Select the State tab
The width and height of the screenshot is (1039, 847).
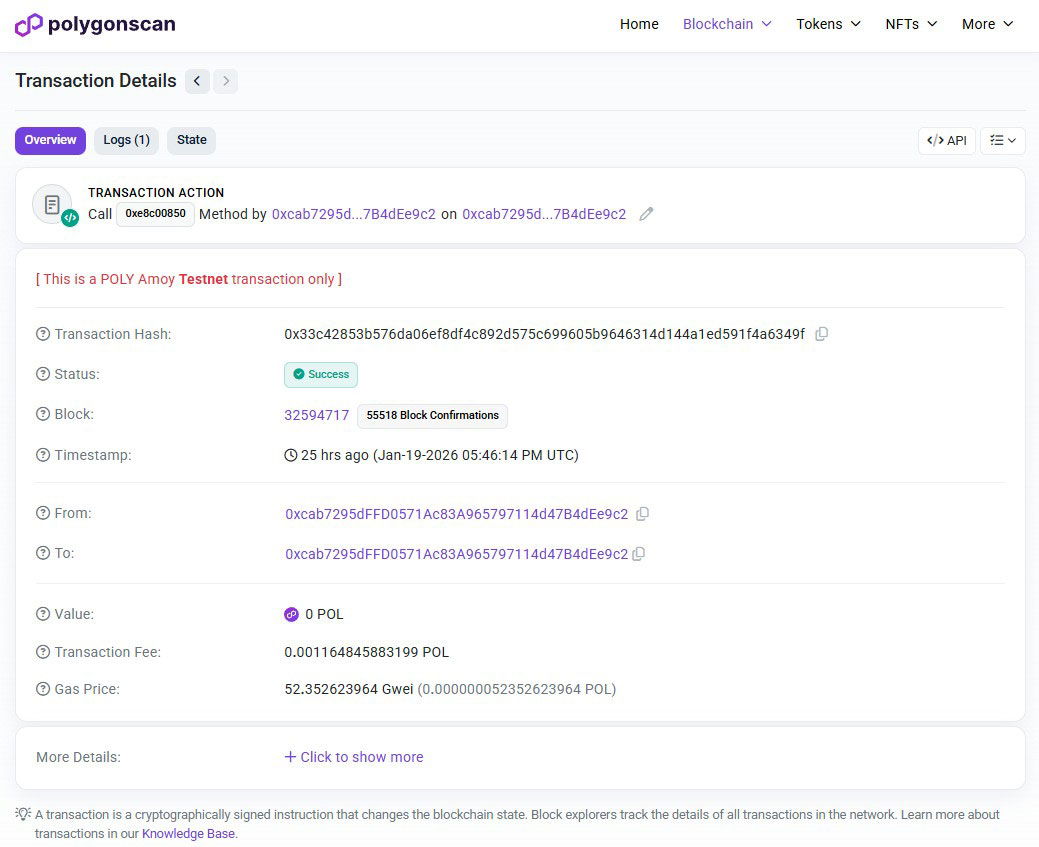click(x=191, y=140)
